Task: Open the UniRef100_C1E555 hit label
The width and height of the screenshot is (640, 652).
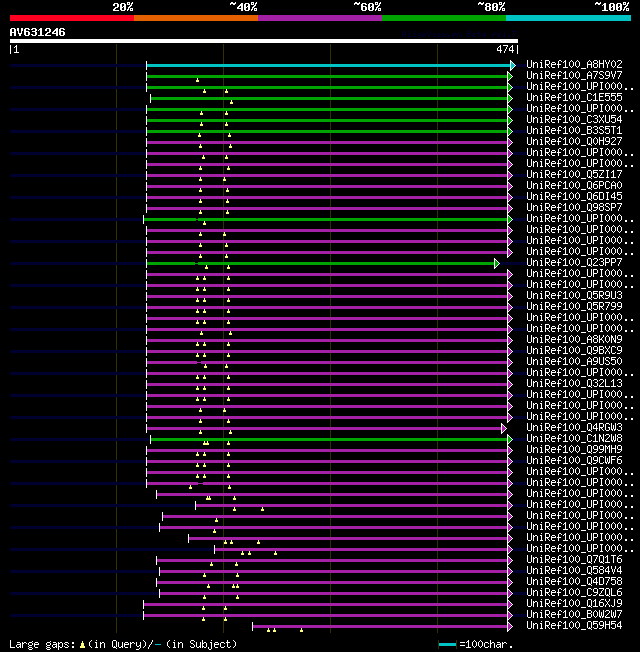Action: pos(574,97)
